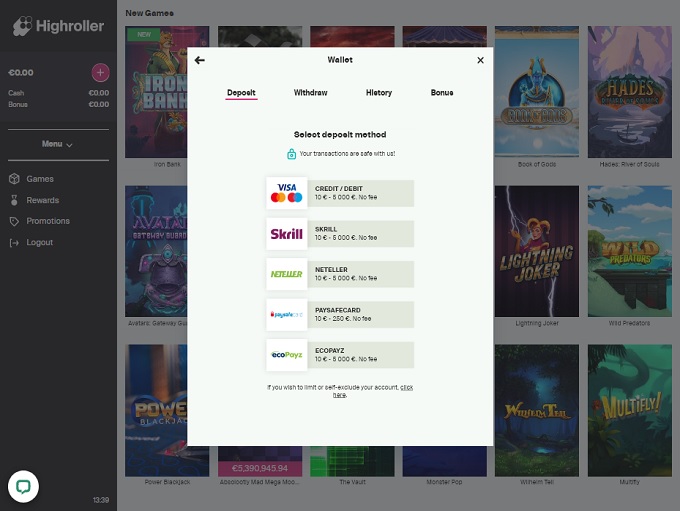Click Logout in the sidebar

click(x=40, y=243)
